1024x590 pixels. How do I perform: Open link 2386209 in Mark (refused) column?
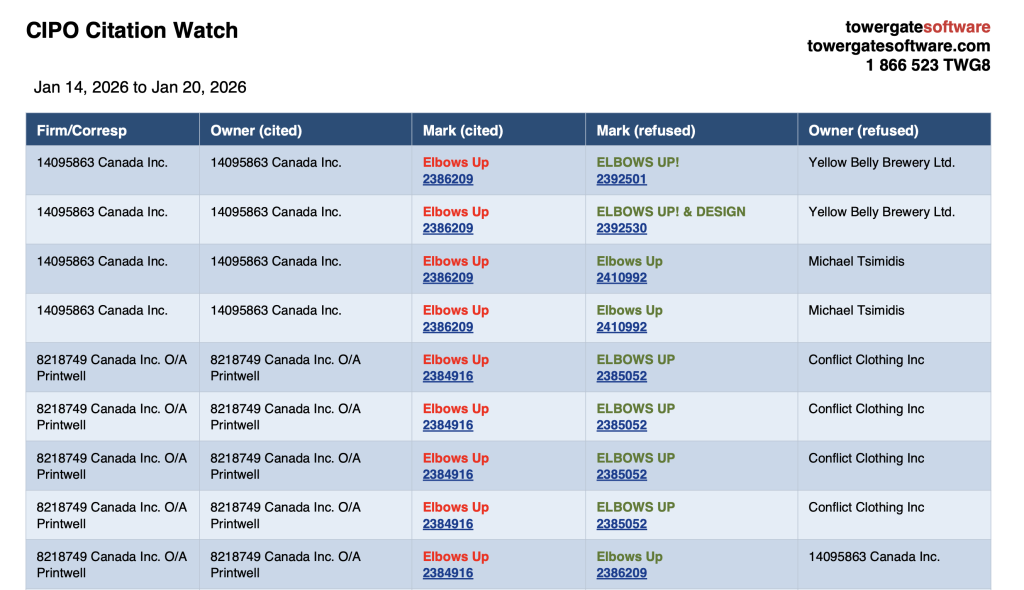pos(621,573)
